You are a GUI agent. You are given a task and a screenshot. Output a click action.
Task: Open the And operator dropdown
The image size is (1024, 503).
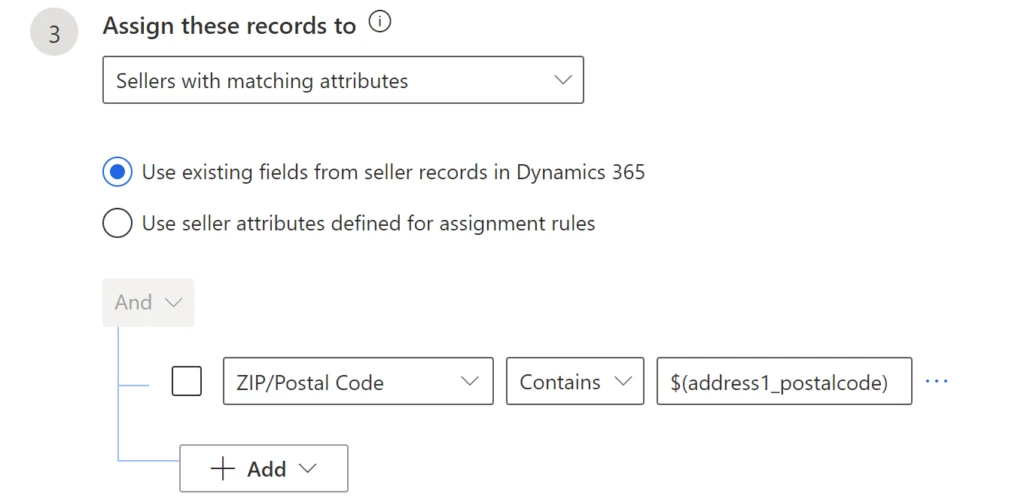(x=148, y=302)
